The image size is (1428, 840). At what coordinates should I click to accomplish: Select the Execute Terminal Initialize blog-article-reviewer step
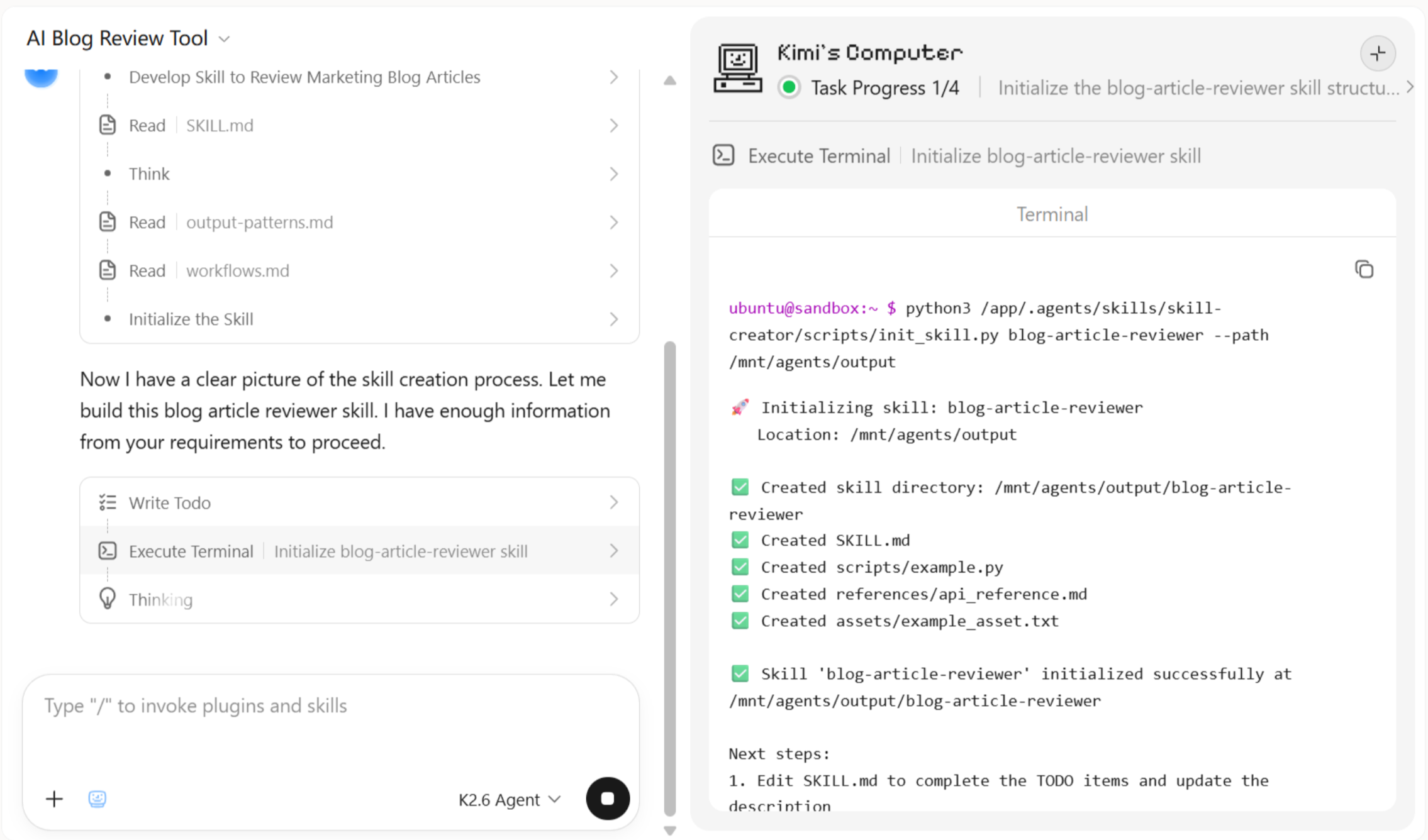(x=360, y=551)
